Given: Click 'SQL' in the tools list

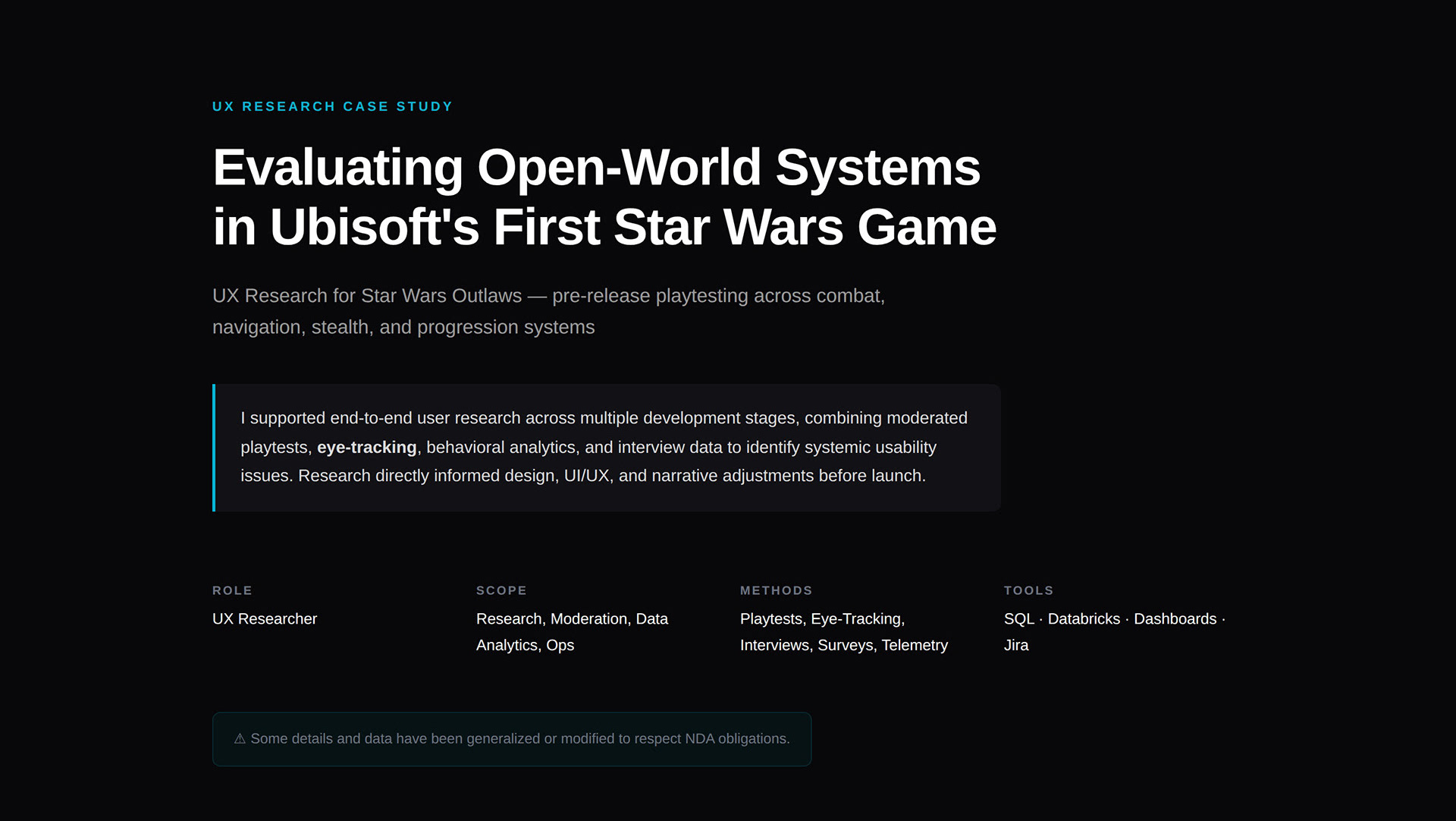Looking at the screenshot, I should [x=1018, y=619].
